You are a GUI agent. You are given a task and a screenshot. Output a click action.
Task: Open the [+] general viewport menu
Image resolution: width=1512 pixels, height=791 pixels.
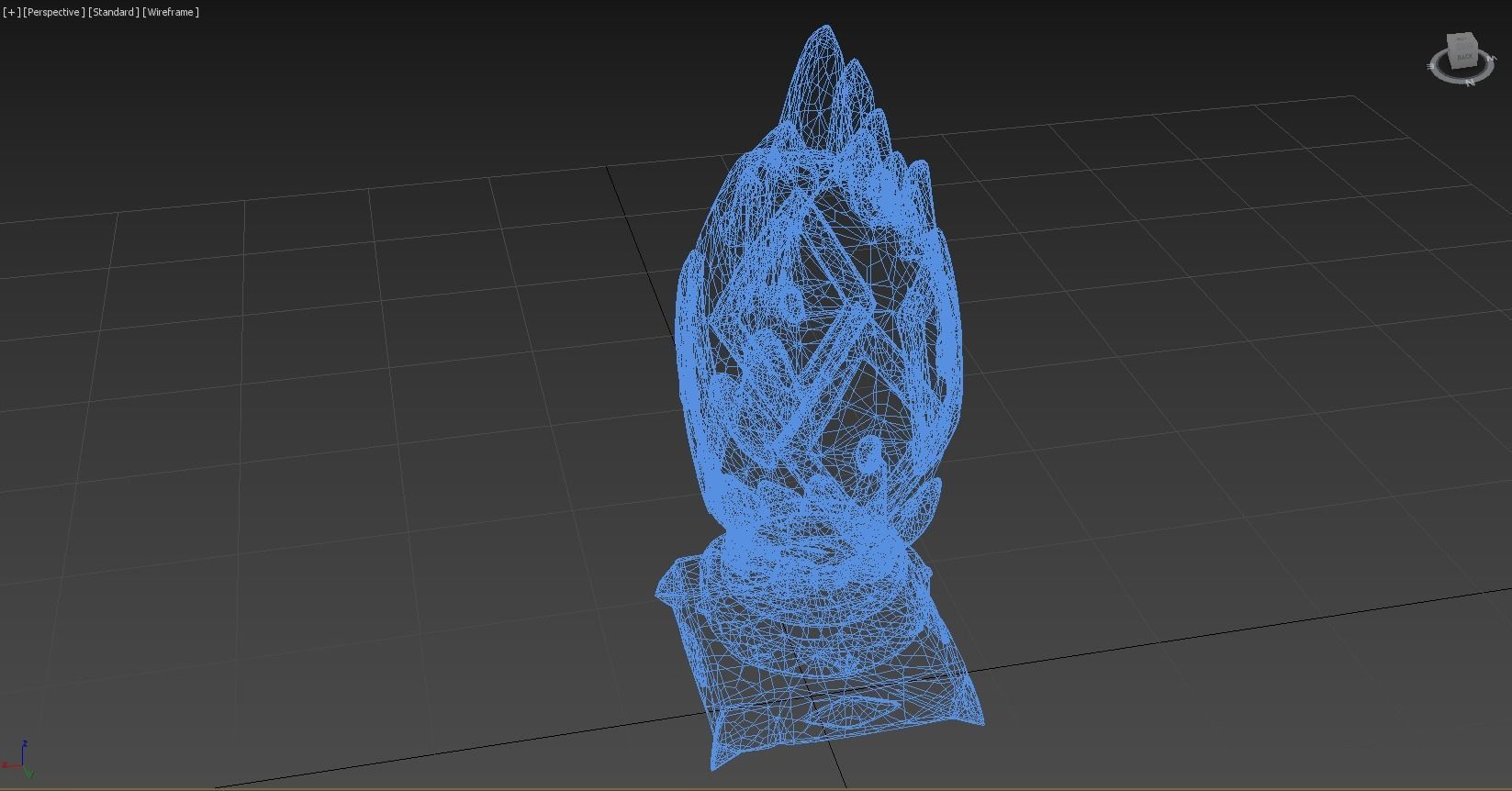point(11,12)
